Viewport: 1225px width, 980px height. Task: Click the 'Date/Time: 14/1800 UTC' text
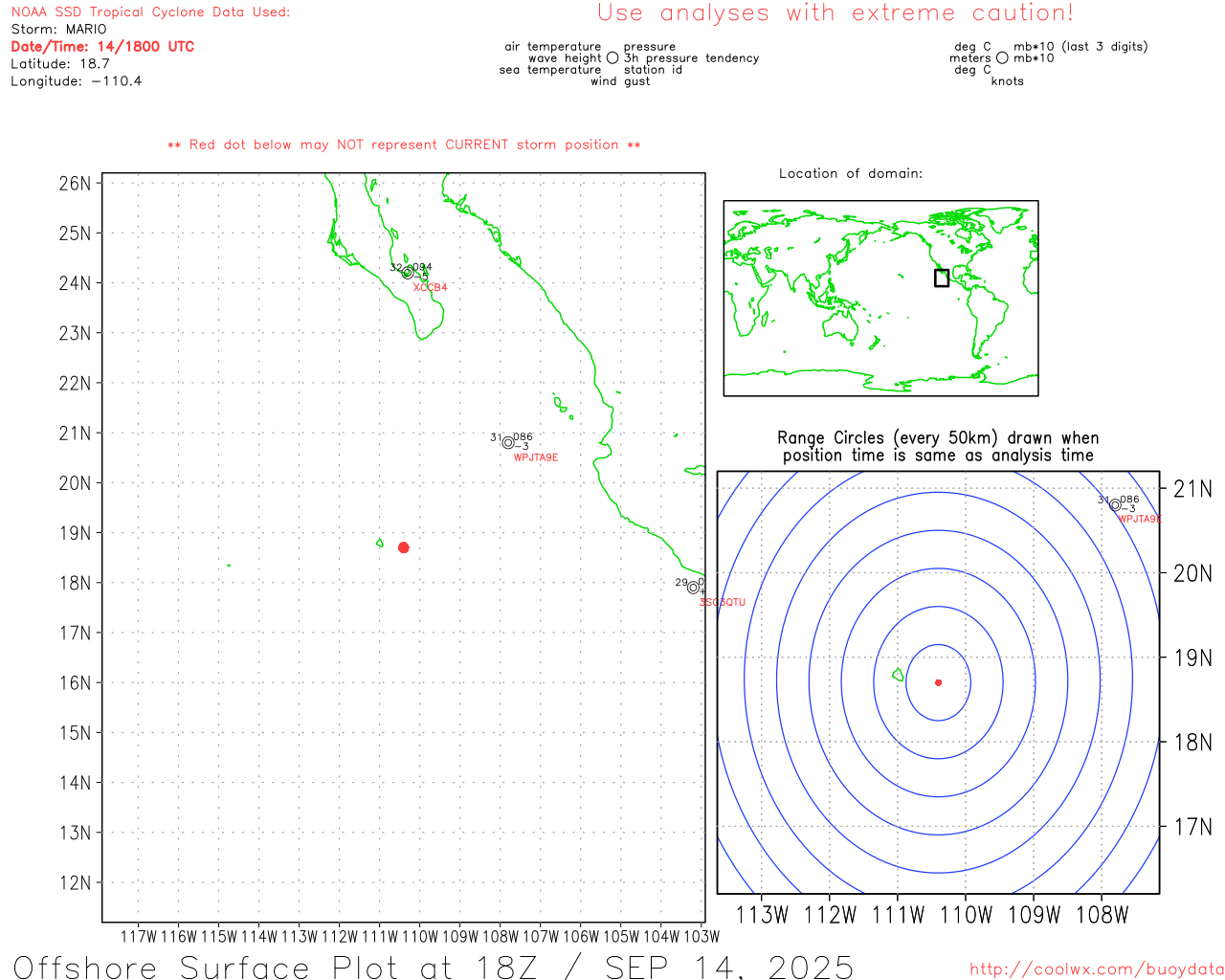point(102,47)
